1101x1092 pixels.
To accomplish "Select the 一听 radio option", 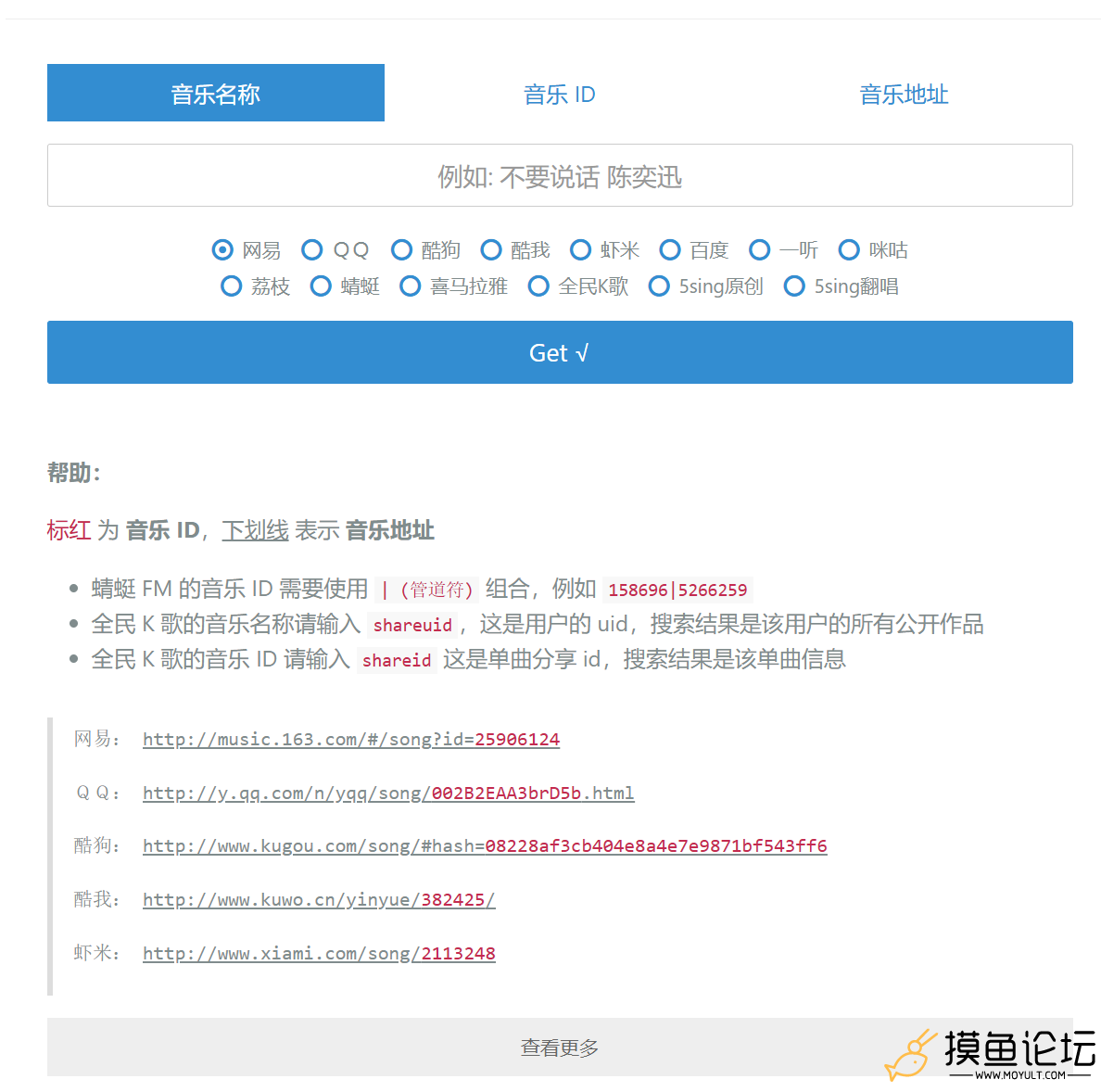I will pyautogui.click(x=760, y=250).
